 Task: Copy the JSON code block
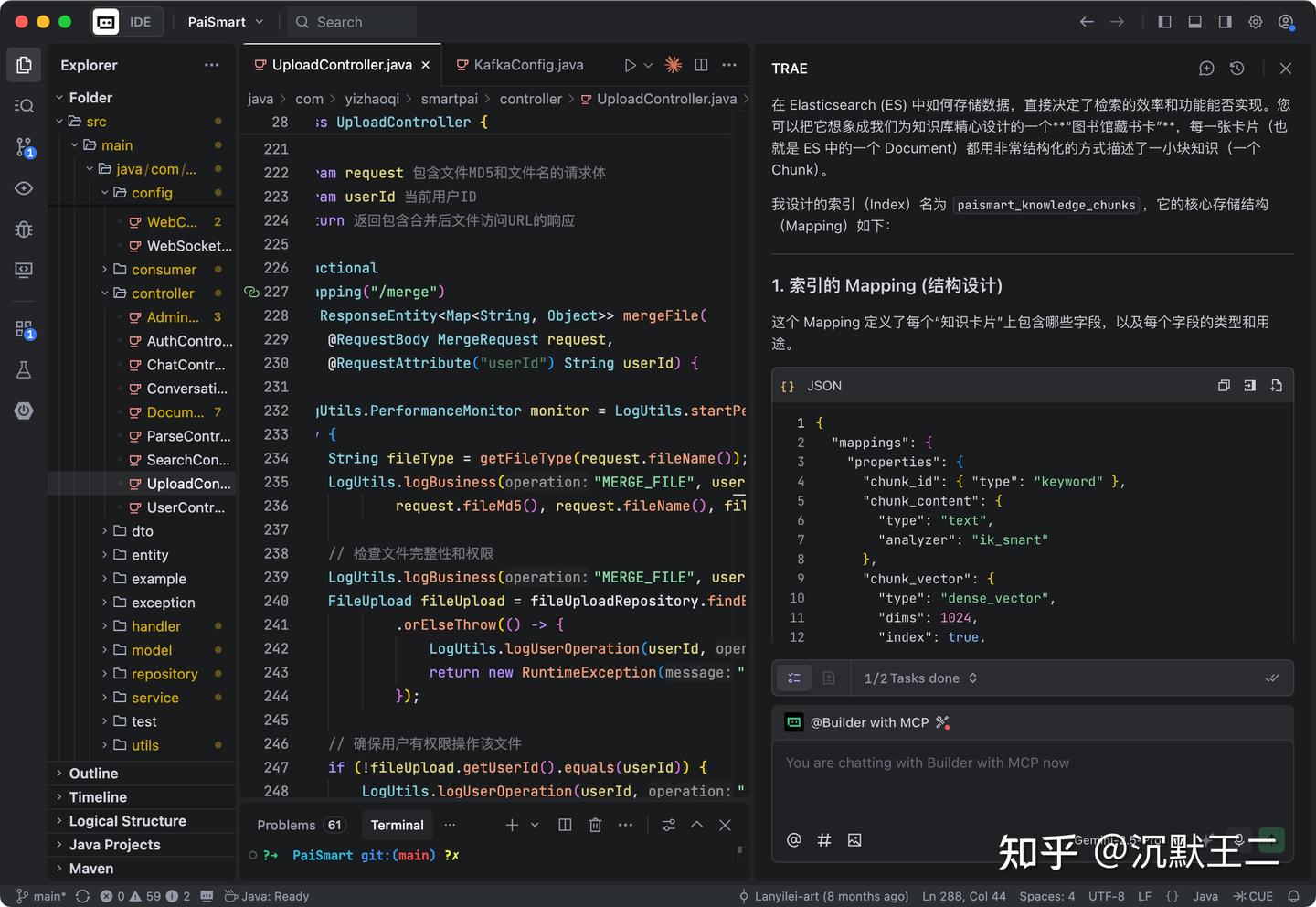tap(1224, 386)
